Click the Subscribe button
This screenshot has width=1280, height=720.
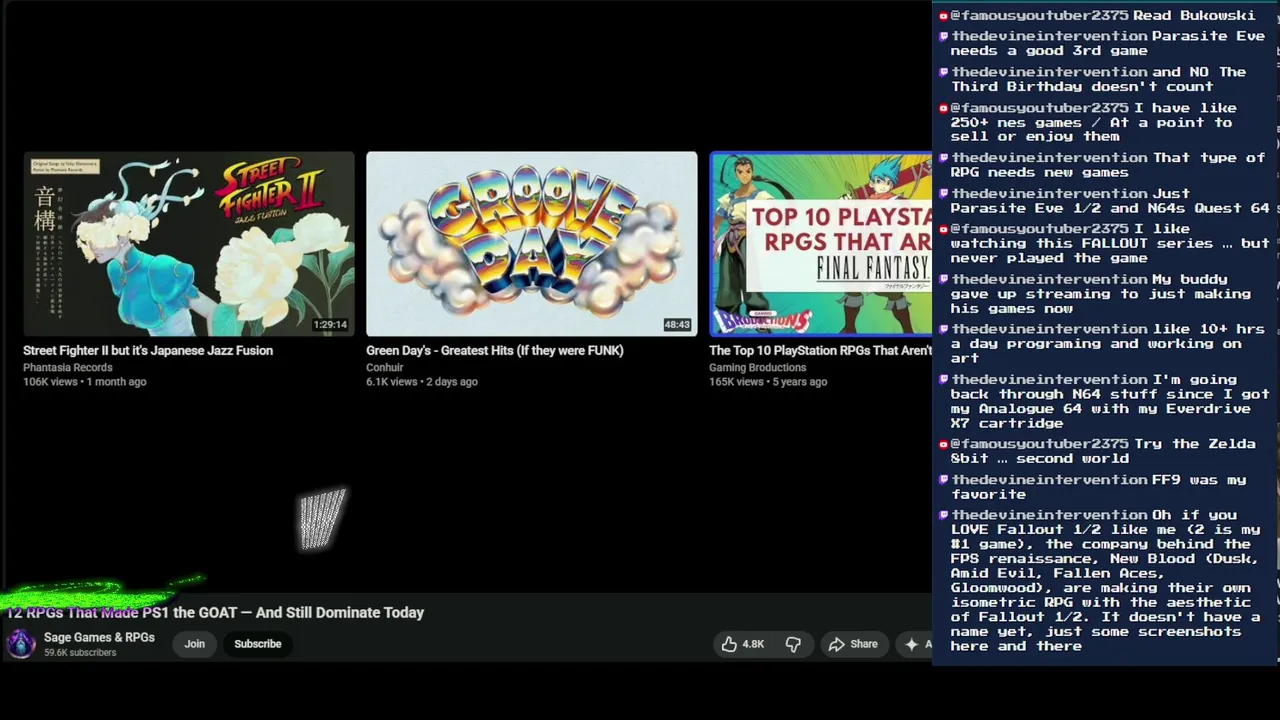(258, 644)
